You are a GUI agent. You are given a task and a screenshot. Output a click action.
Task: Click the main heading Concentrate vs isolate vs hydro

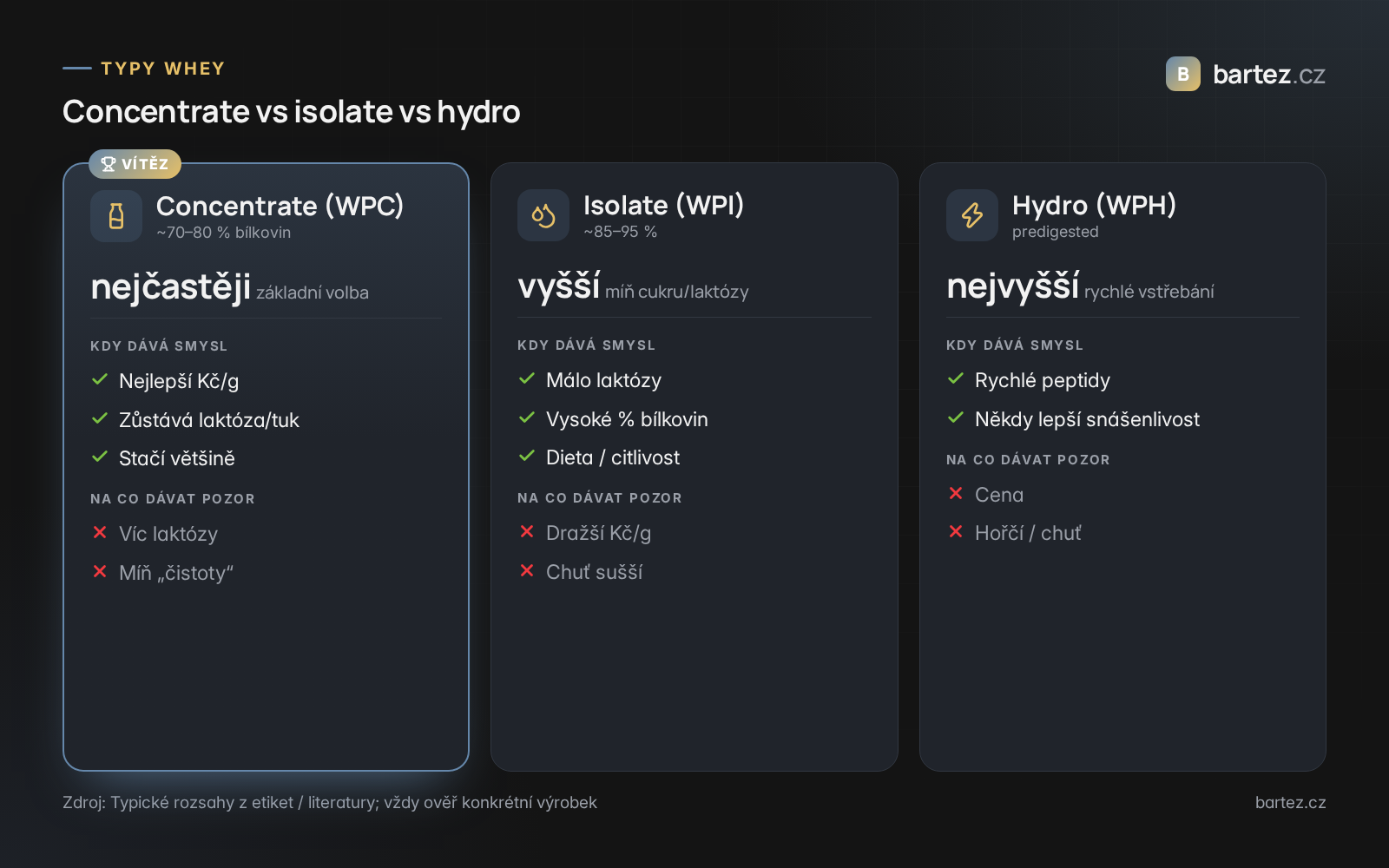coord(292,112)
